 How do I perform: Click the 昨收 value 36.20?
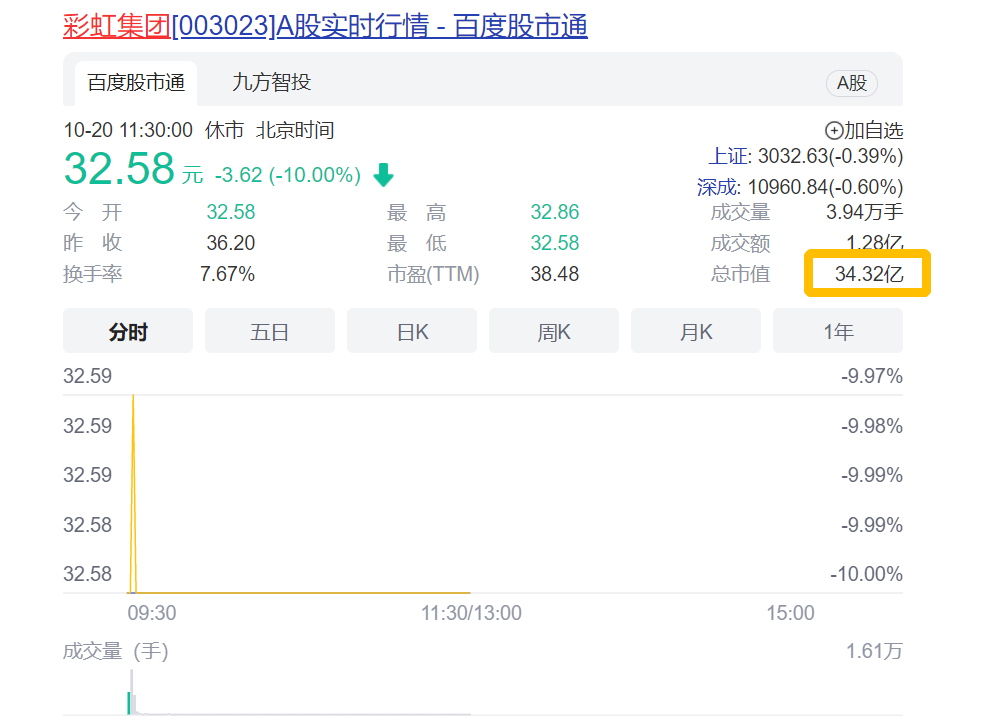click(231, 243)
